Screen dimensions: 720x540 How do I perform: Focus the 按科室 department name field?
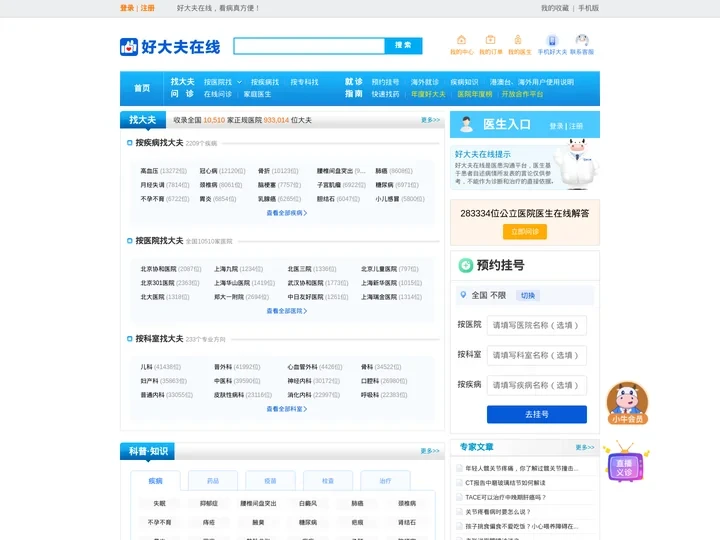tap(537, 355)
